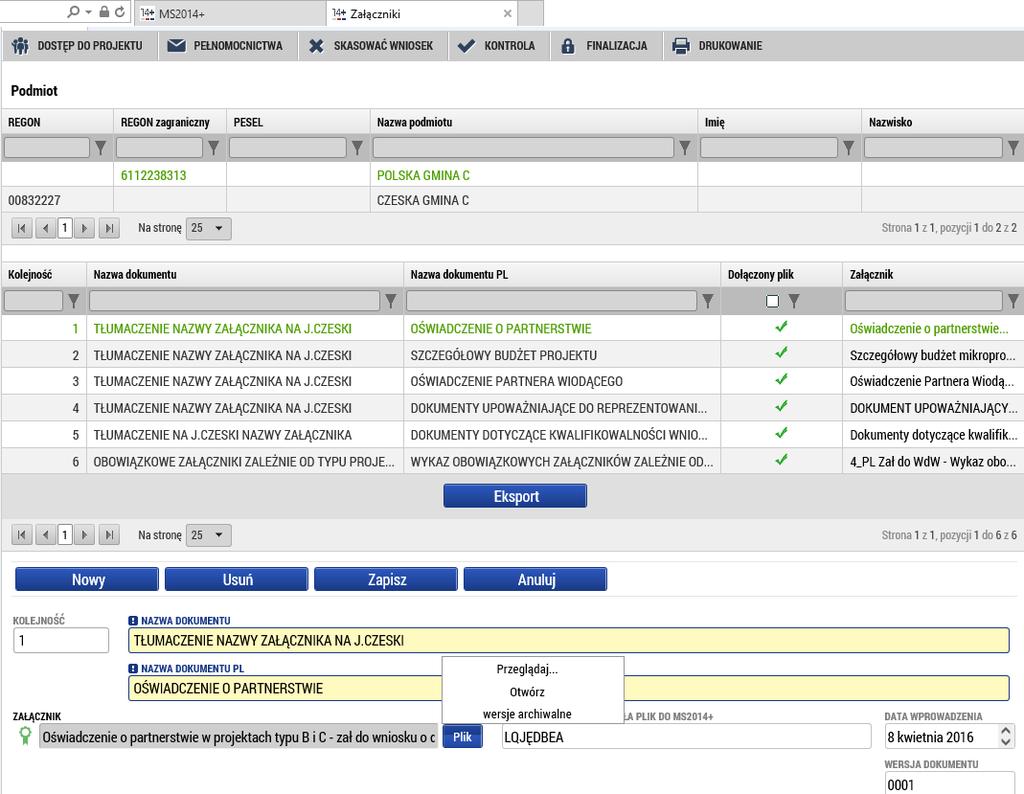Screen dimensions: 1024x794
Task: Click filter icon for Nazwa dokumentu column
Action: [391, 300]
